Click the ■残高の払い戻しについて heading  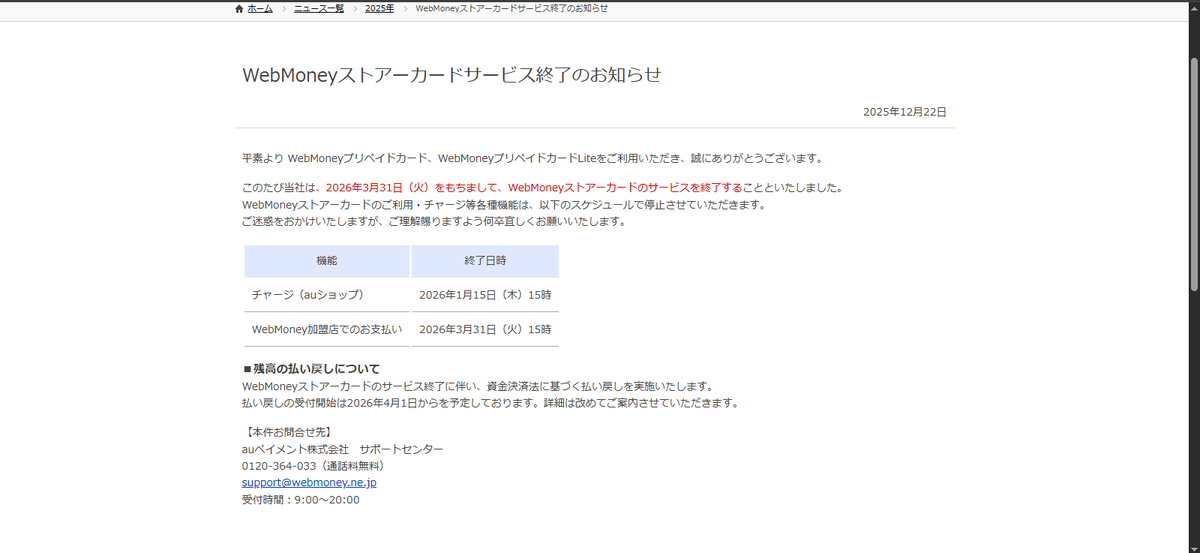(x=311, y=369)
